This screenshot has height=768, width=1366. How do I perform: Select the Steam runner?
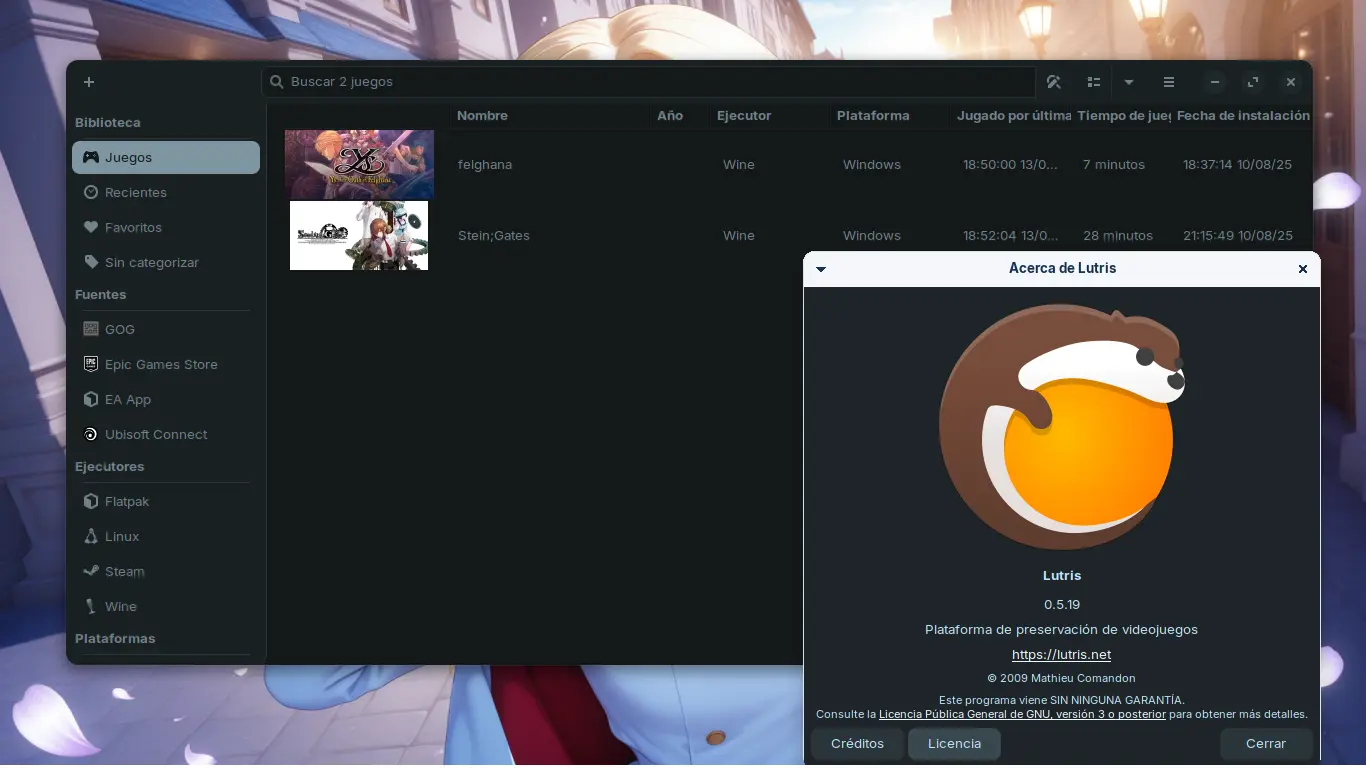point(124,571)
